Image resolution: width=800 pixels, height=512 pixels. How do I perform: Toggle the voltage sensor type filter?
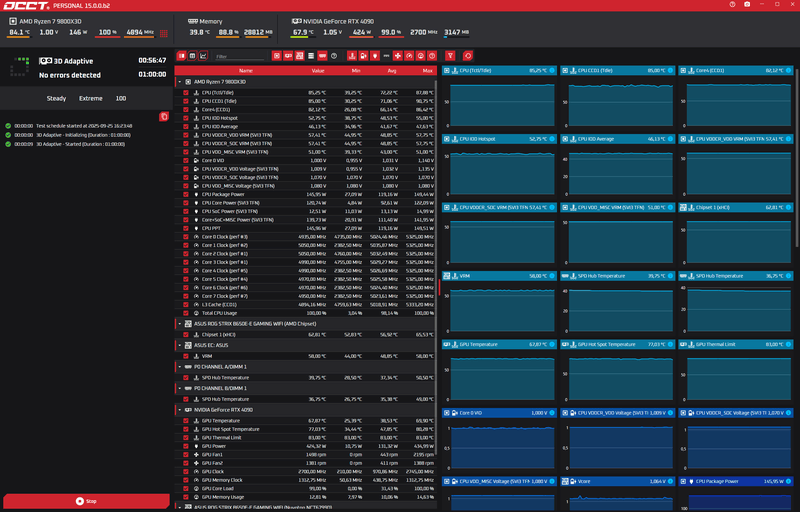tap(363, 56)
